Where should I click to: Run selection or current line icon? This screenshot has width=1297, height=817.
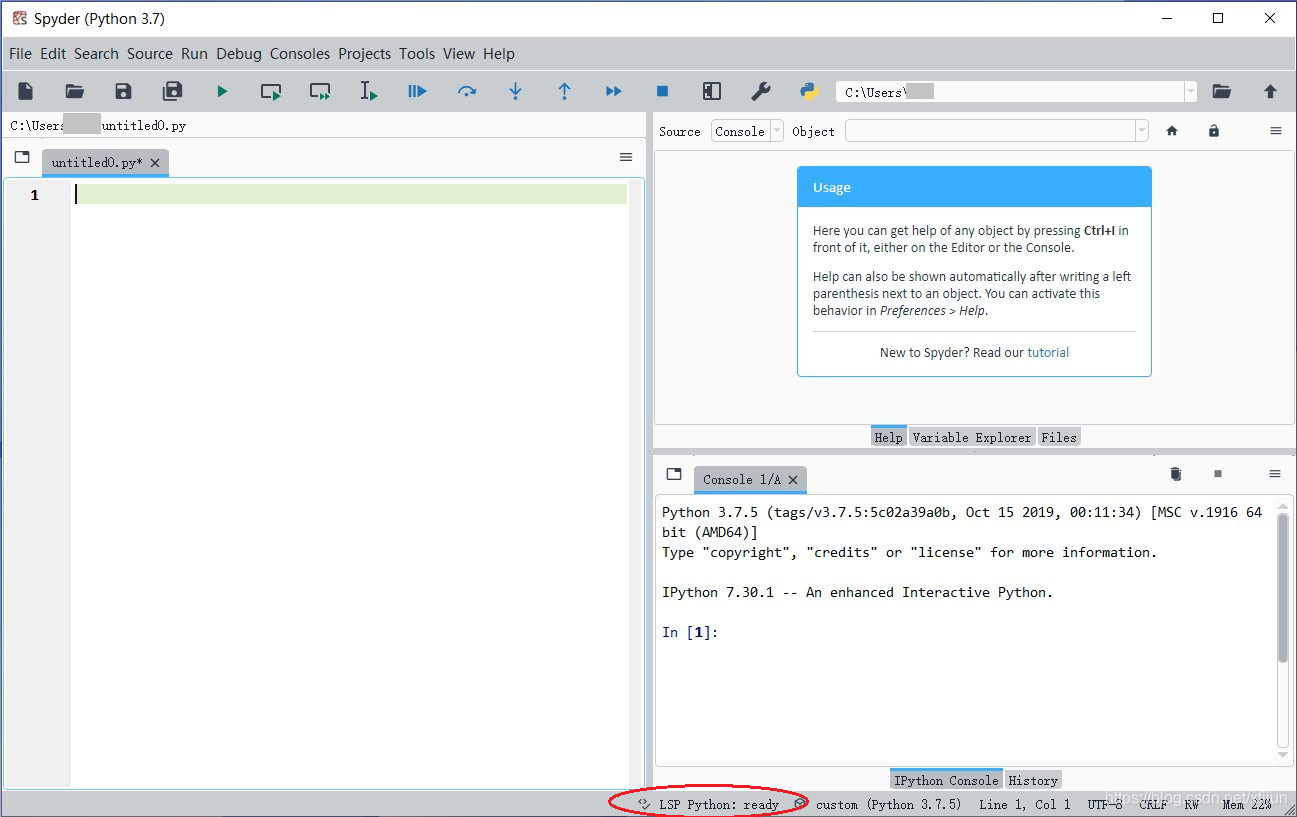[x=369, y=91]
